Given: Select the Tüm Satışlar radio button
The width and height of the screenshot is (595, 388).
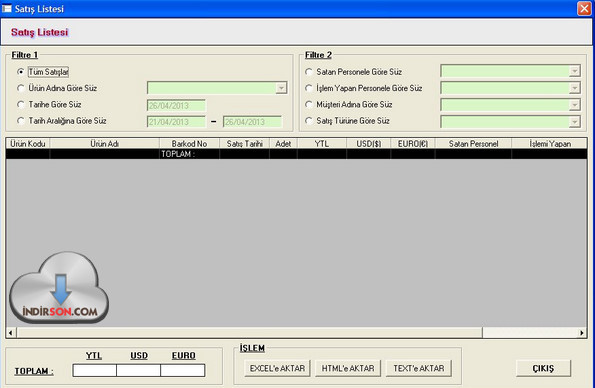Looking at the screenshot, I should tap(21, 72).
